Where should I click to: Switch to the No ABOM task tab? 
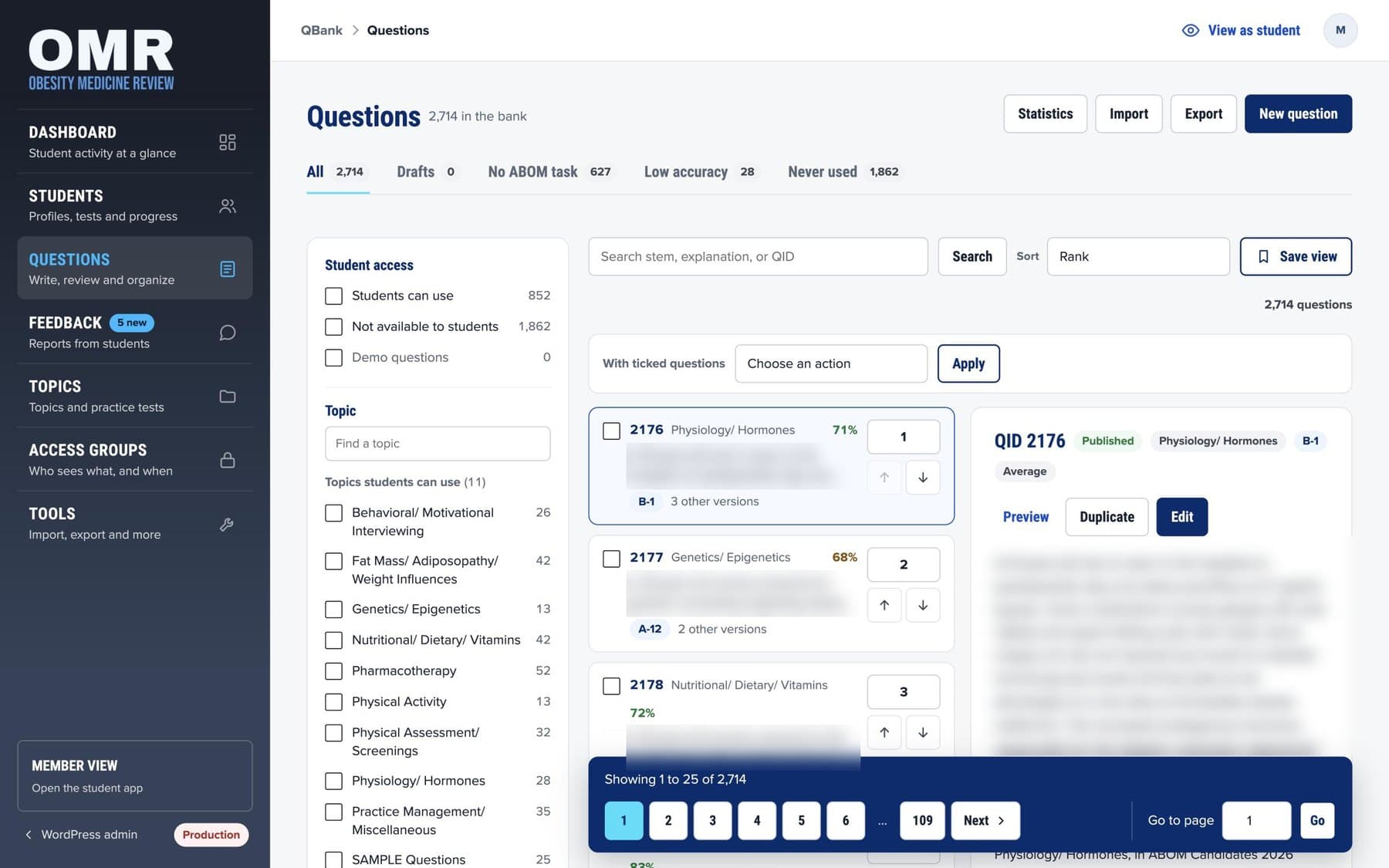pyautogui.click(x=550, y=171)
